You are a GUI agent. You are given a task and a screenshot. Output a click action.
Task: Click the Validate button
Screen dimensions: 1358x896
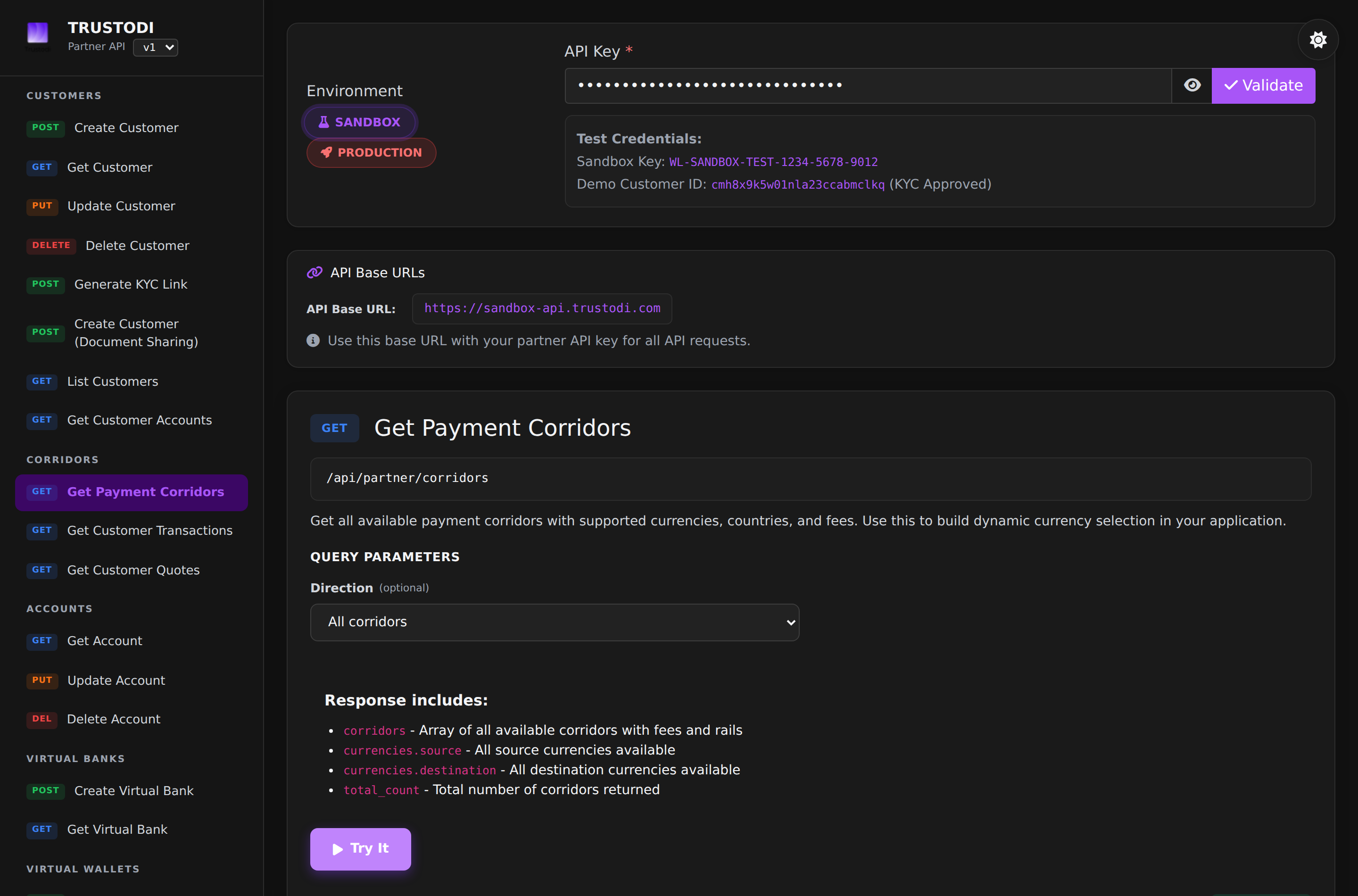click(1263, 86)
